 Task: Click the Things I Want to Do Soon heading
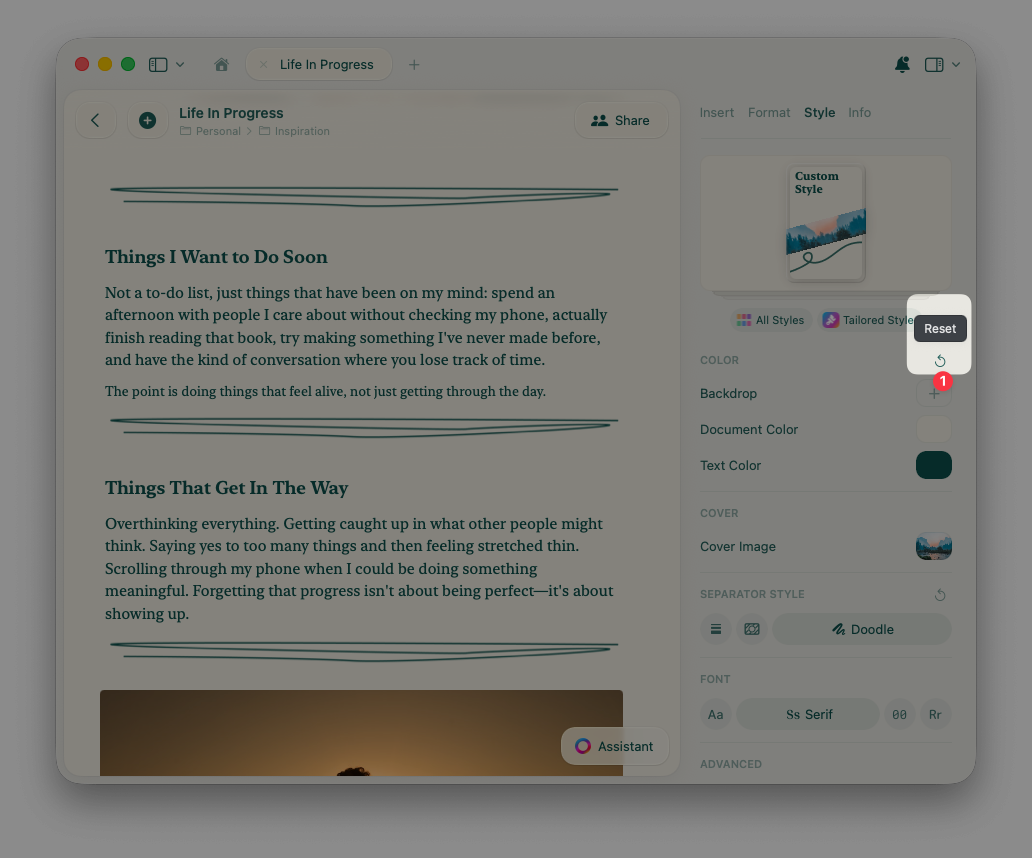coord(216,257)
